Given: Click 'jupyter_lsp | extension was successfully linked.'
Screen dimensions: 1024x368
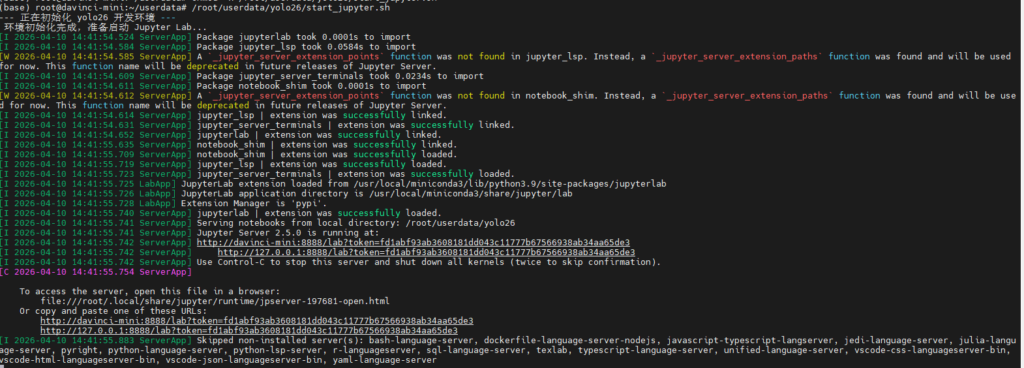Looking at the screenshot, I should point(321,115).
